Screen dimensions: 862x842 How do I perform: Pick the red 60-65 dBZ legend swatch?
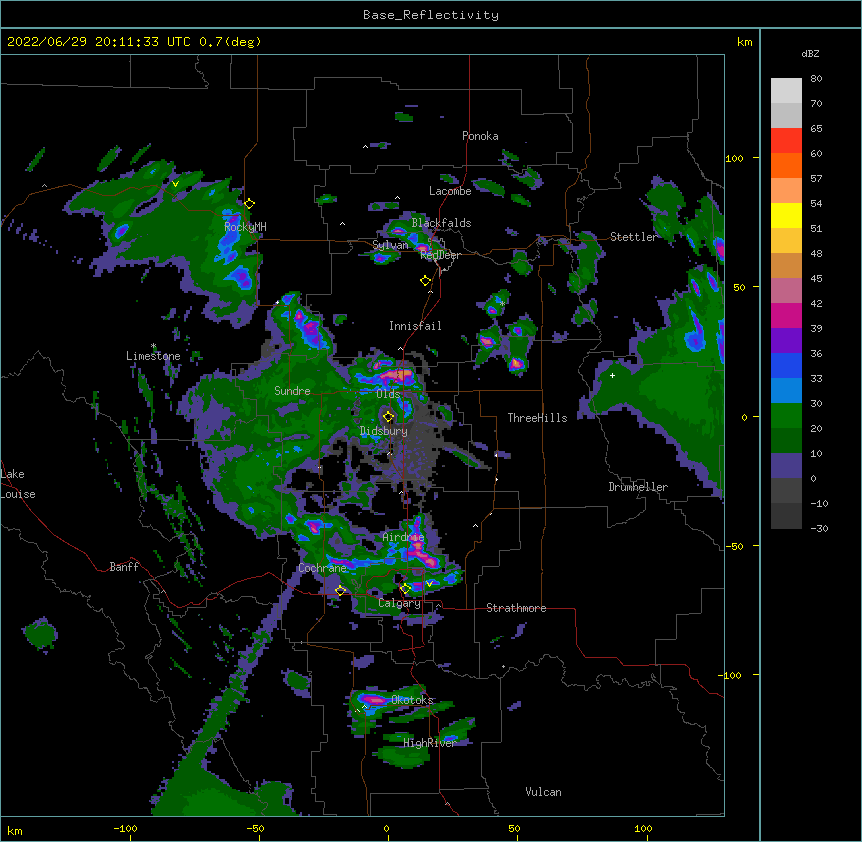click(786, 141)
